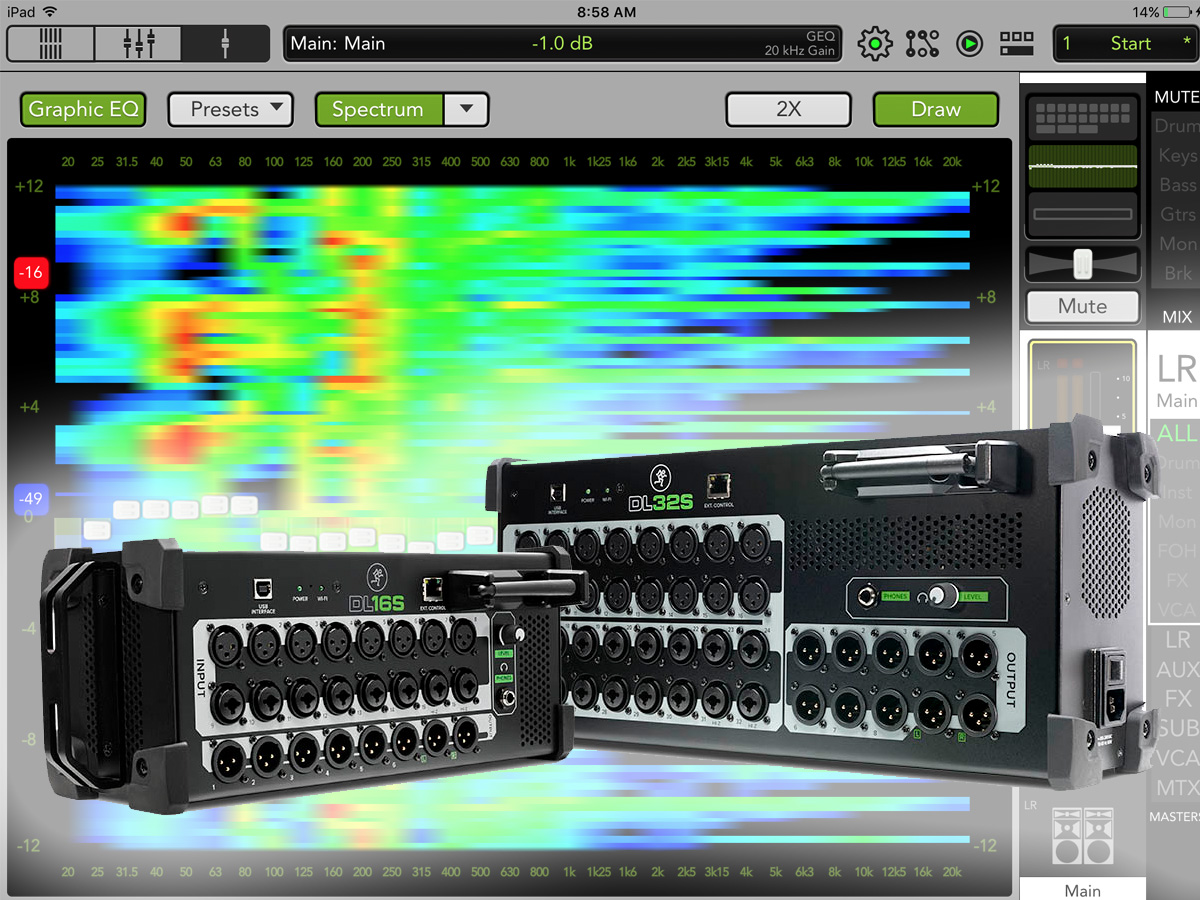Toggle the Mon mute group
Viewport: 1200px width, 900px height.
(1176, 244)
